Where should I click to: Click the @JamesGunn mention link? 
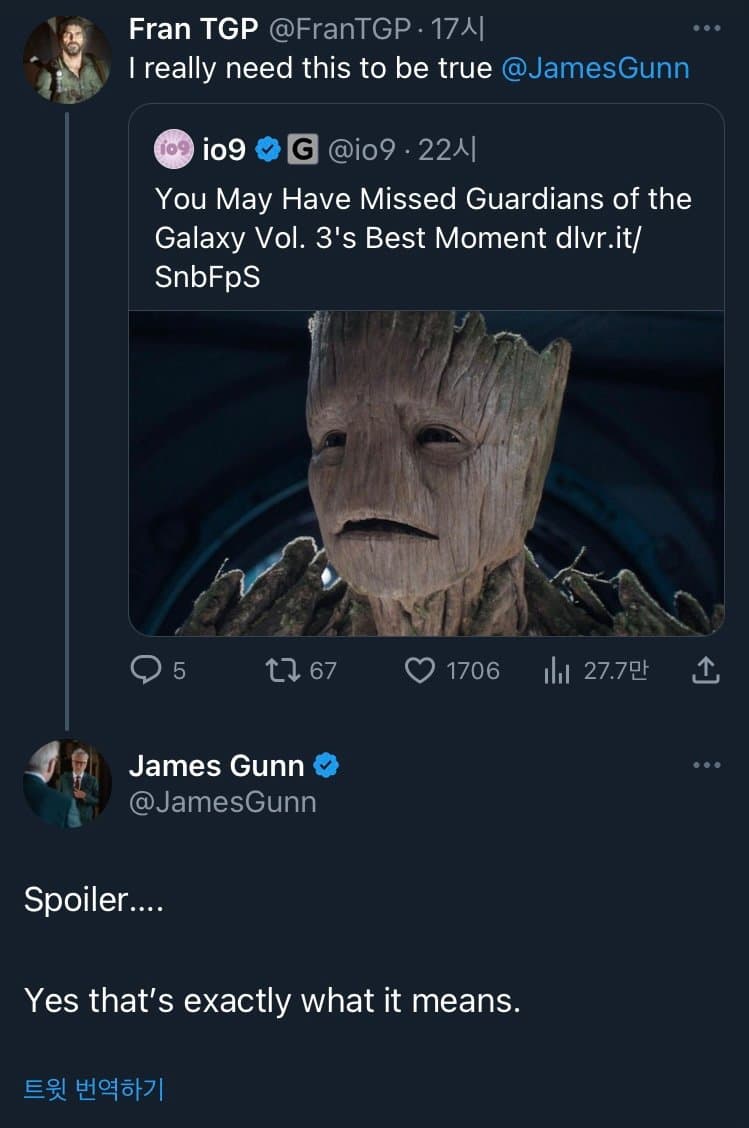(594, 68)
